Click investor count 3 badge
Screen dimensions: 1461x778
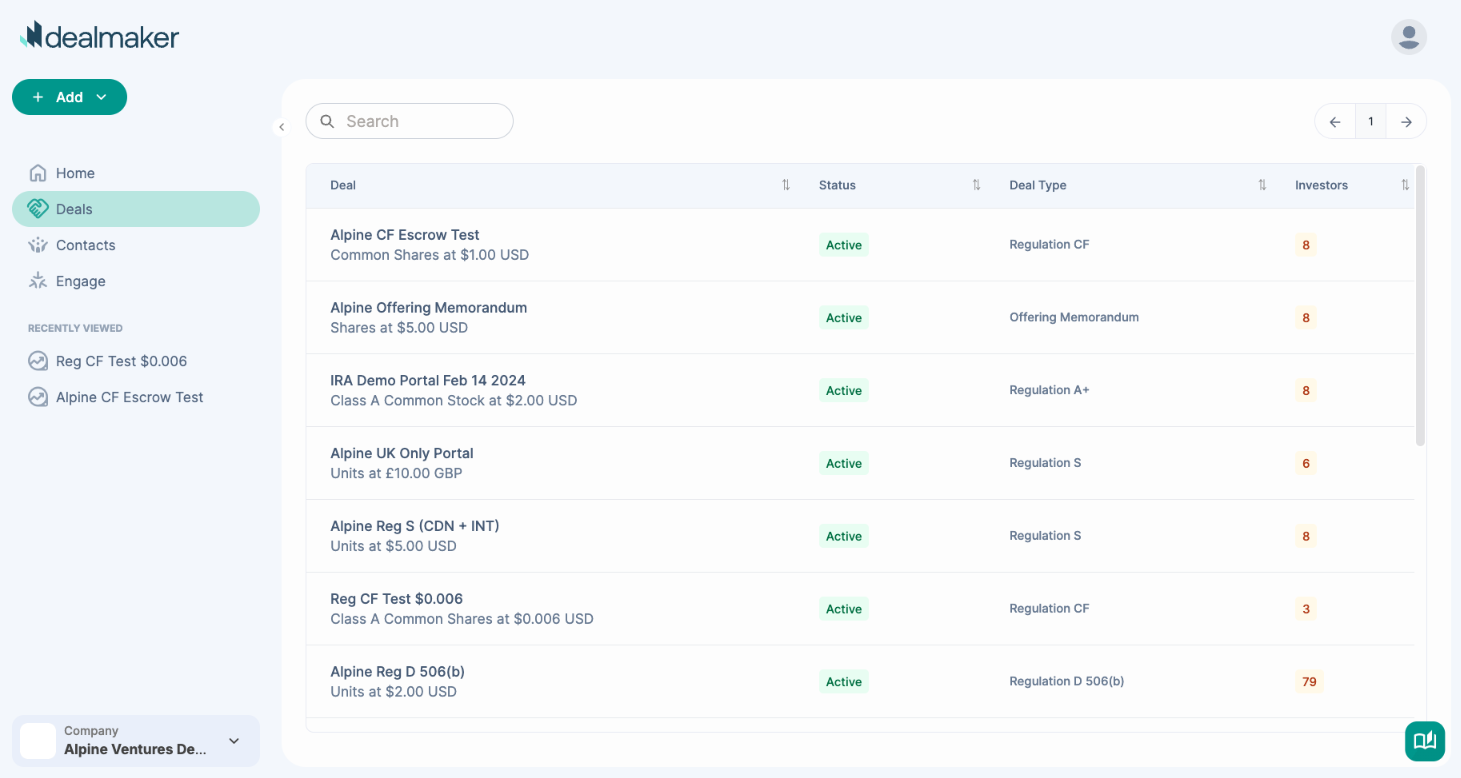(x=1306, y=609)
